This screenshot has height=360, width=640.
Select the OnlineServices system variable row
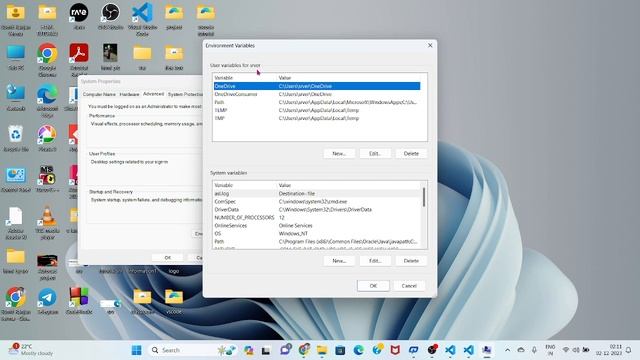317,225
